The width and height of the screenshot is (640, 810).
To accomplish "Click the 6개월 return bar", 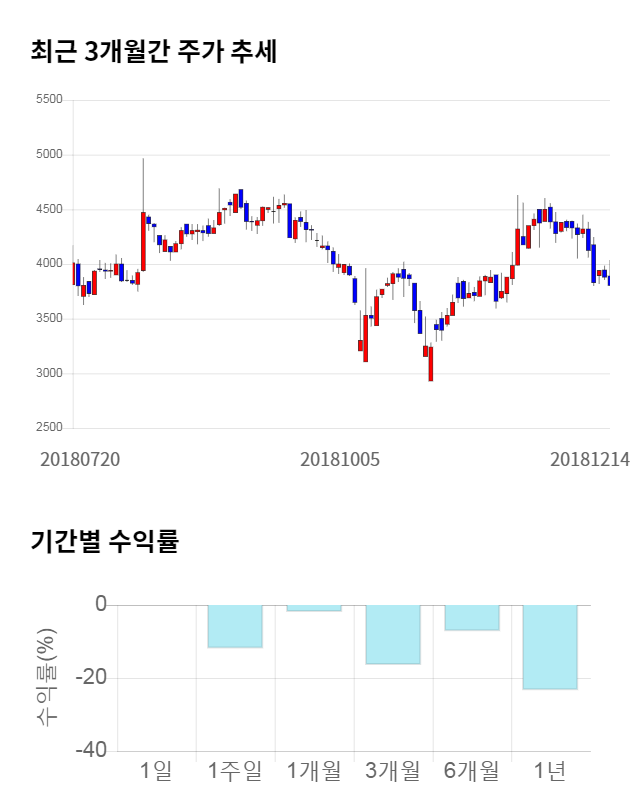I will coord(472,618).
